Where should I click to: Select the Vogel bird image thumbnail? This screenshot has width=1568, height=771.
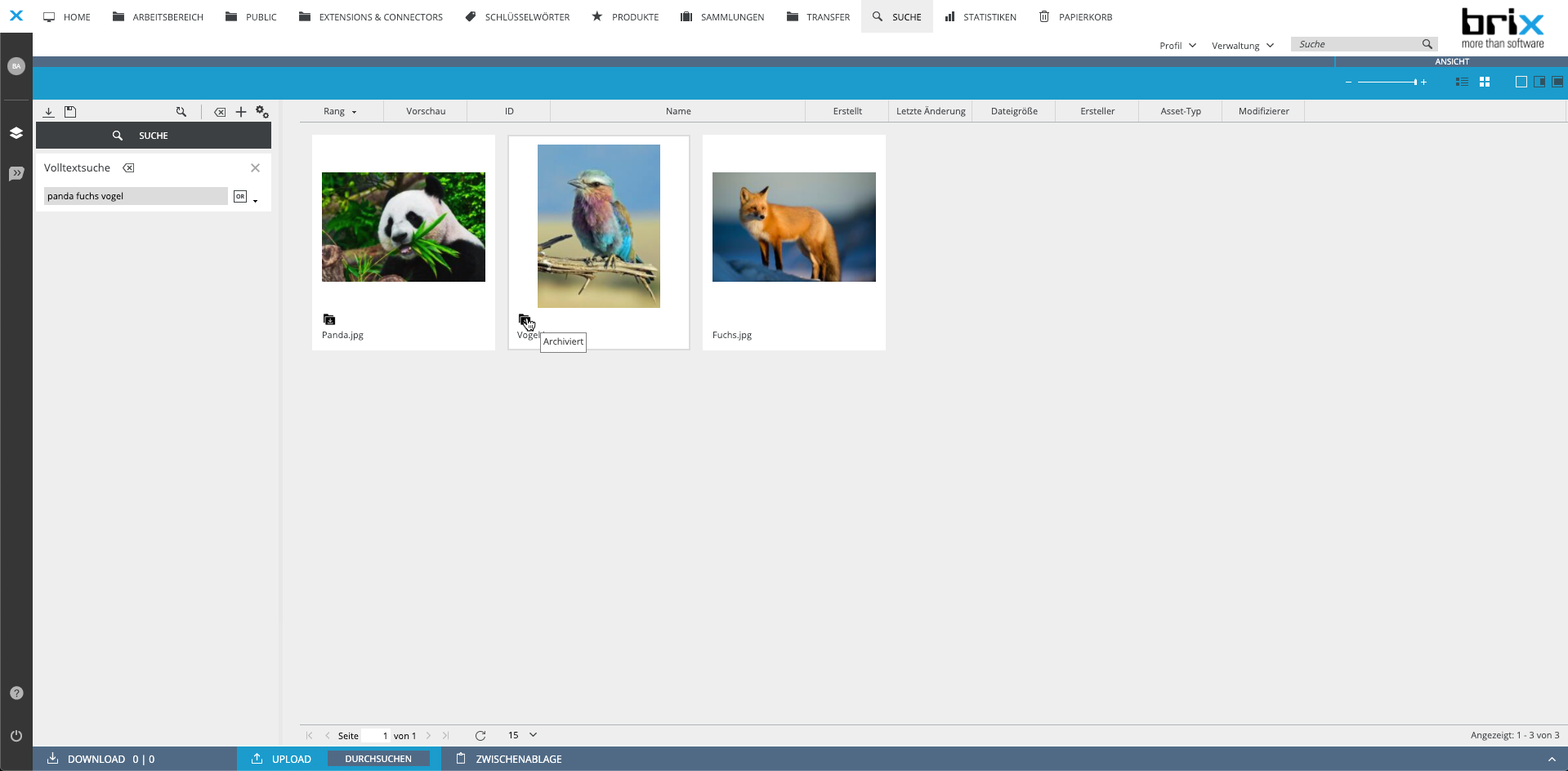point(599,226)
